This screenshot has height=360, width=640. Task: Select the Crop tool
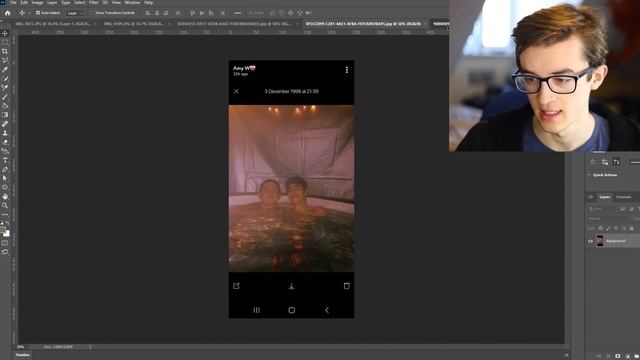click(5, 51)
